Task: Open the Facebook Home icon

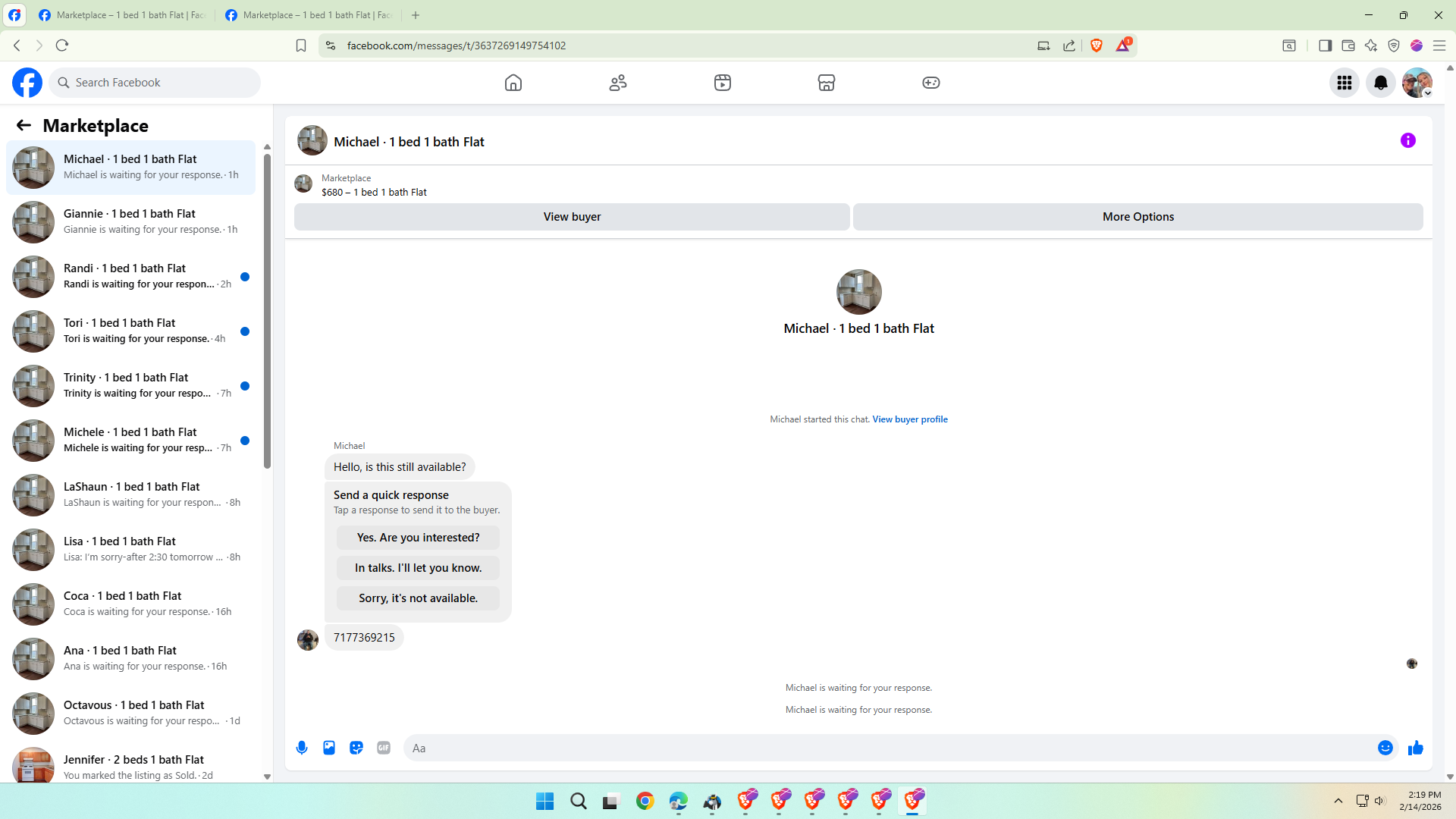Action: point(513,83)
